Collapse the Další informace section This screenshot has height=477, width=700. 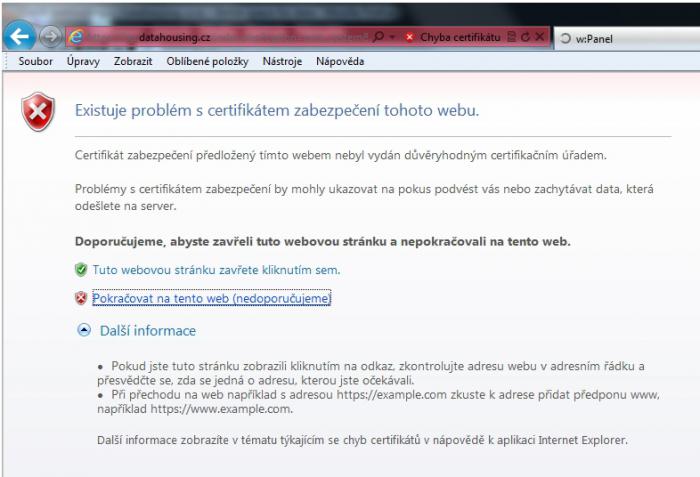pyautogui.click(x=84, y=330)
